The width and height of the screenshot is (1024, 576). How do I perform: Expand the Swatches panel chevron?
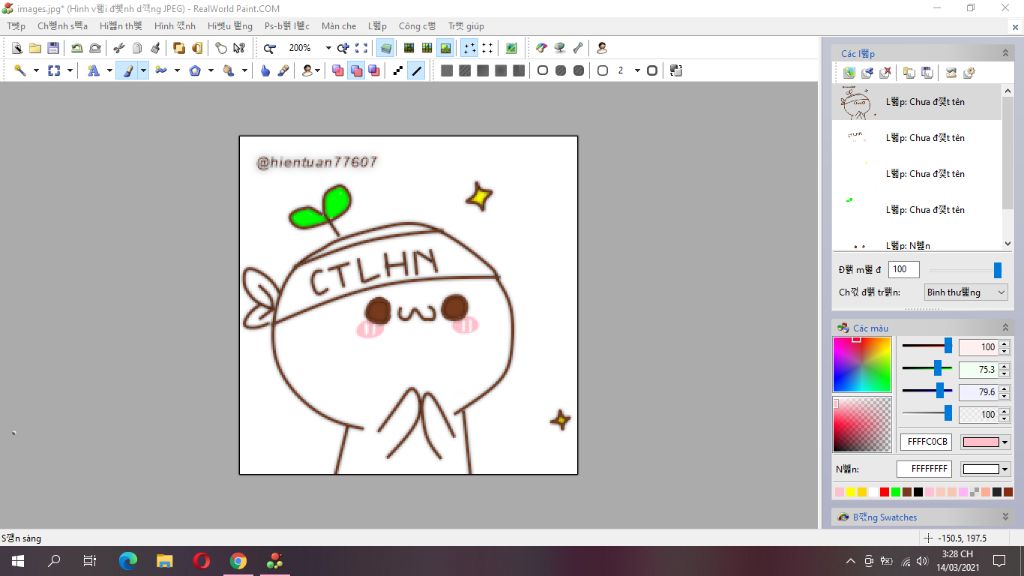tap(1005, 517)
